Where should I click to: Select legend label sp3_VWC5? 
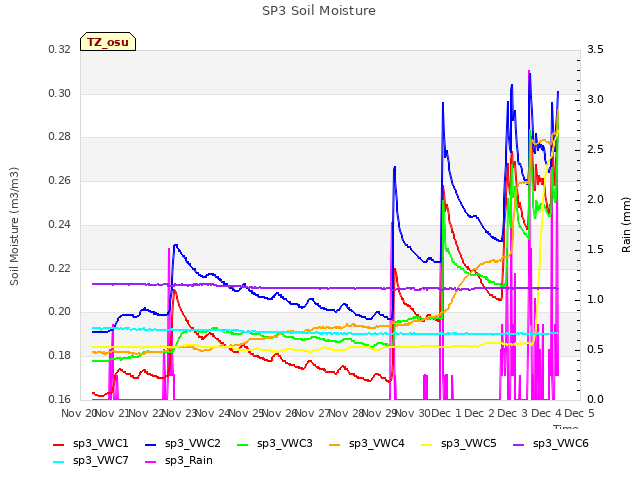469,444
